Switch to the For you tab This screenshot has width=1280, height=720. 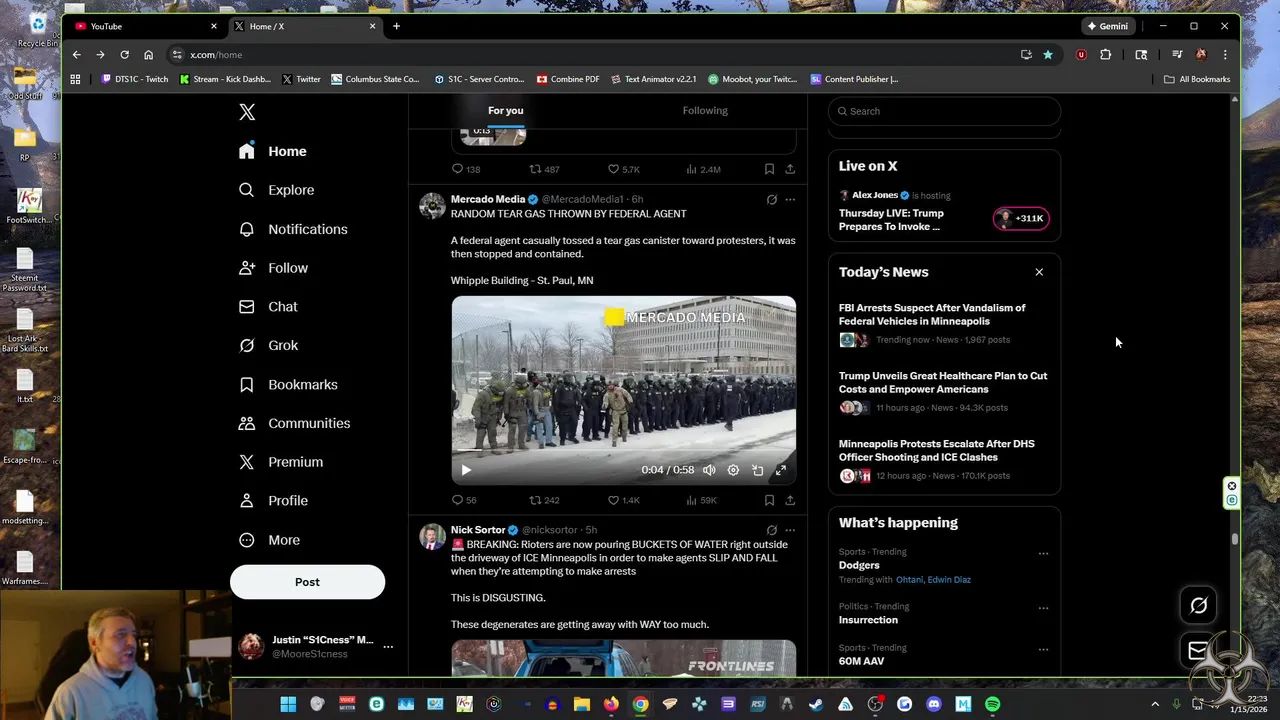pyautogui.click(x=506, y=111)
